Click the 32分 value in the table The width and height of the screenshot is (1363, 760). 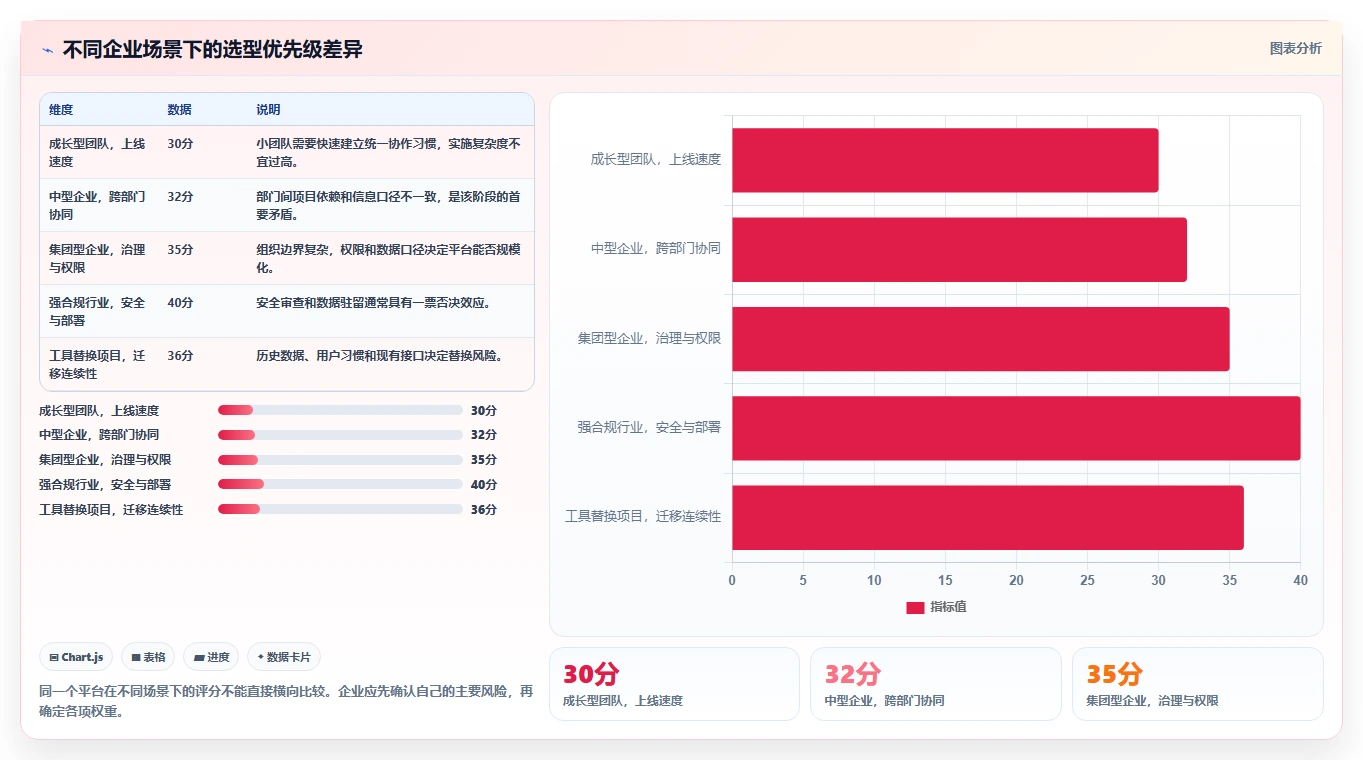(x=180, y=196)
